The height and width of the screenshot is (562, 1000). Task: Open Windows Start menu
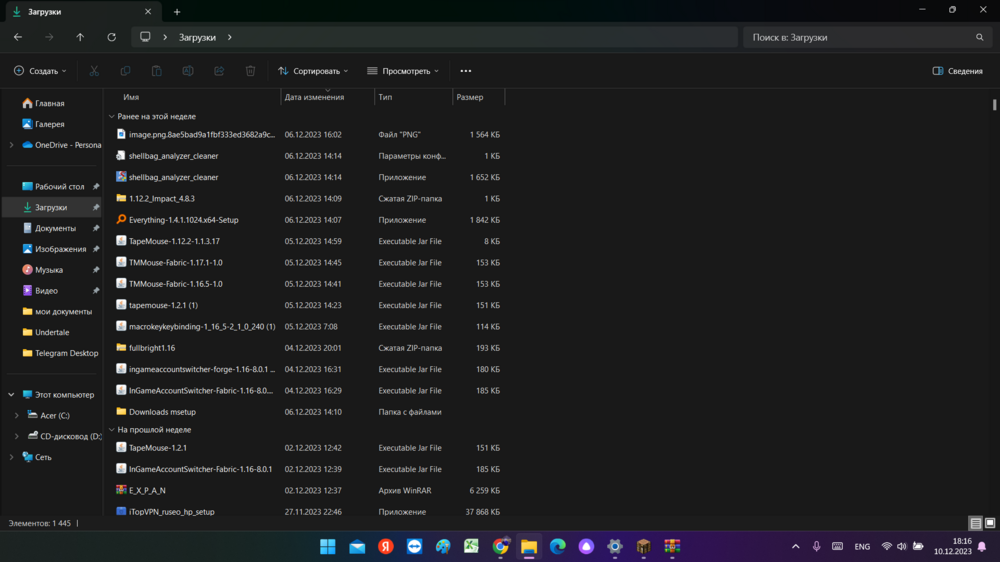pos(328,547)
